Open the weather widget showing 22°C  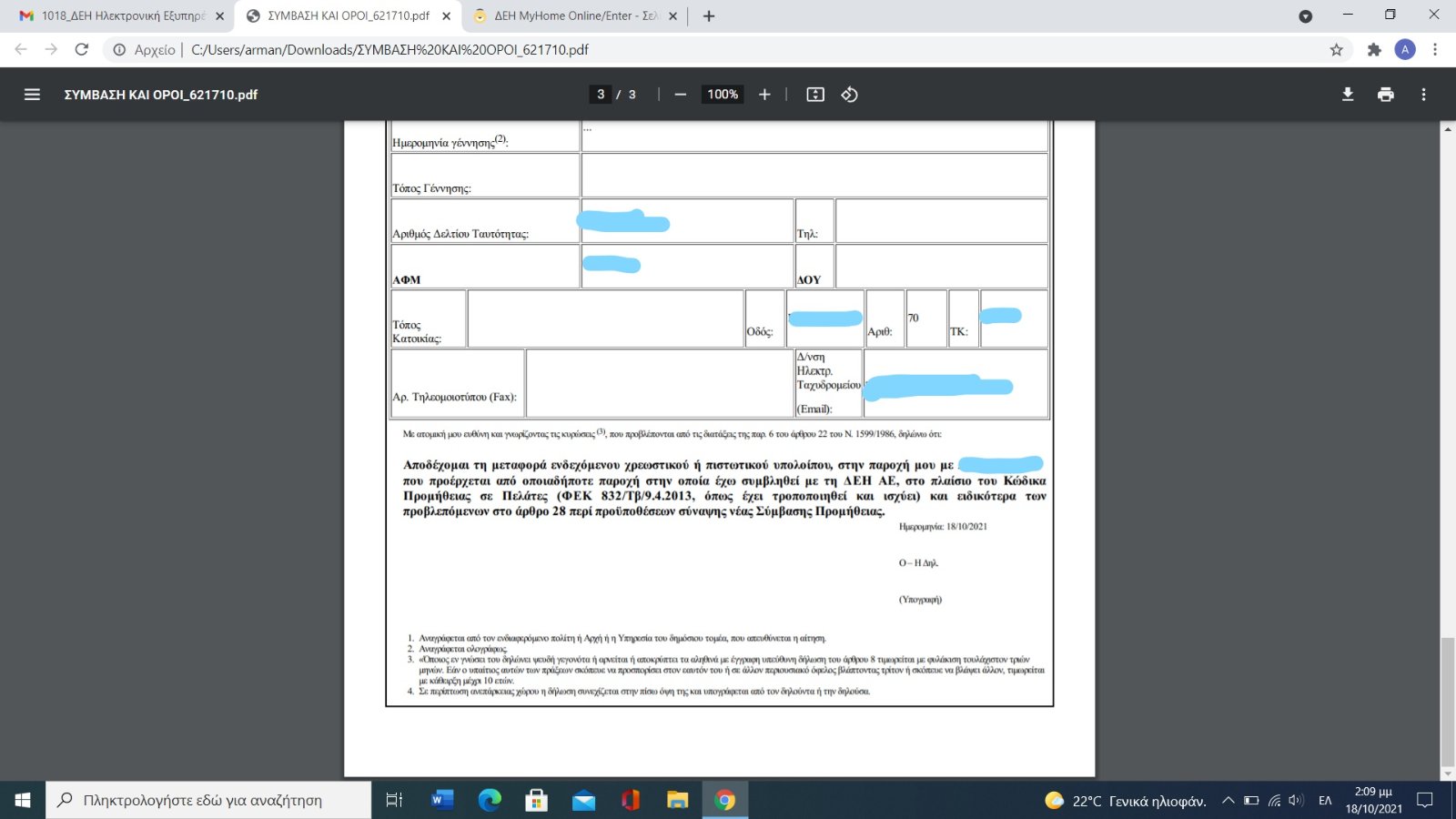coord(1126,801)
